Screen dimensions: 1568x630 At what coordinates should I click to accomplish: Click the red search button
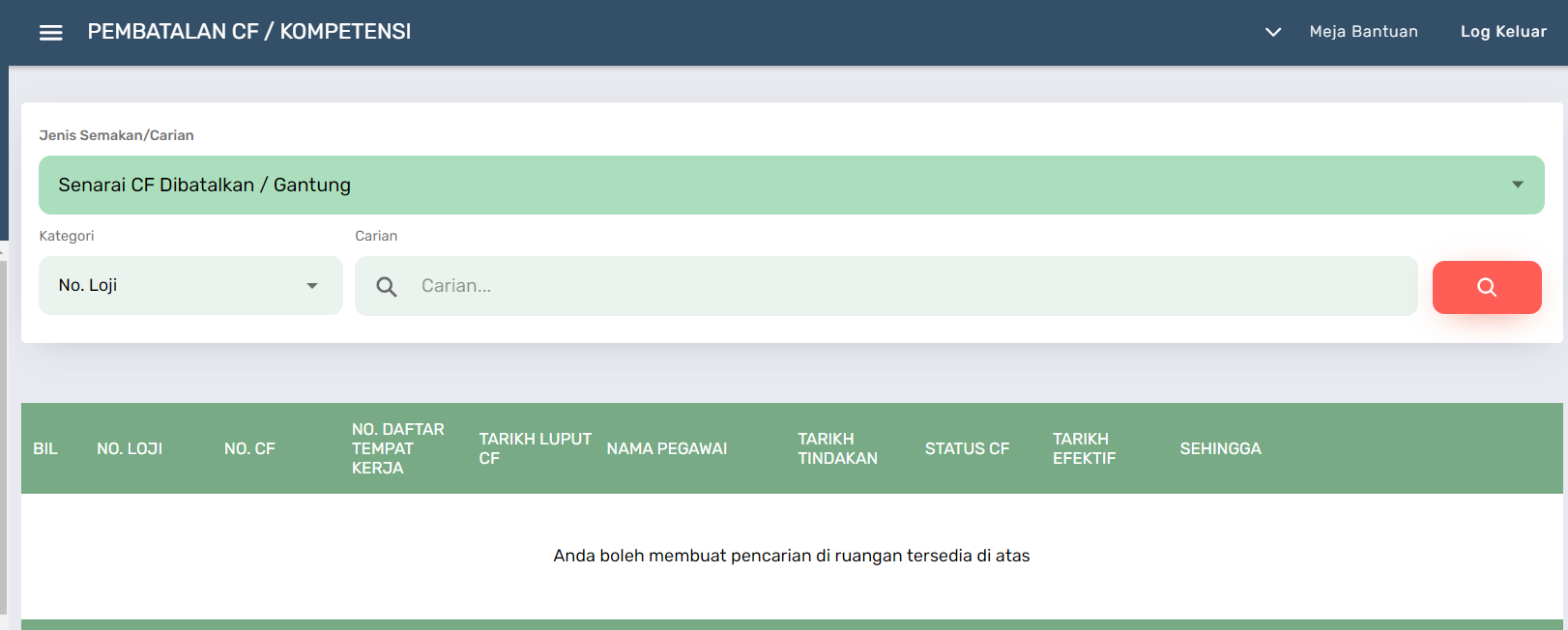pyautogui.click(x=1487, y=287)
